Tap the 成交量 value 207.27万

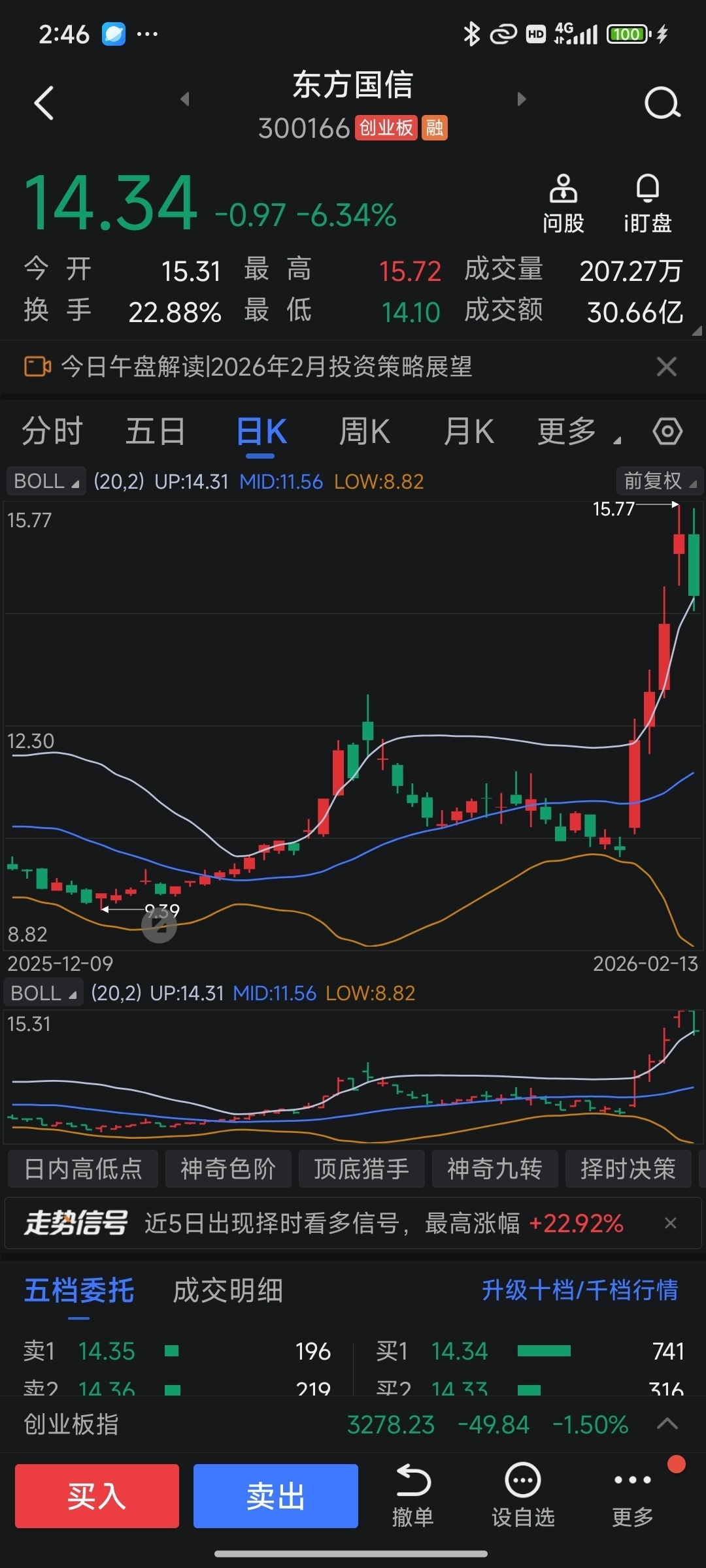point(631,271)
